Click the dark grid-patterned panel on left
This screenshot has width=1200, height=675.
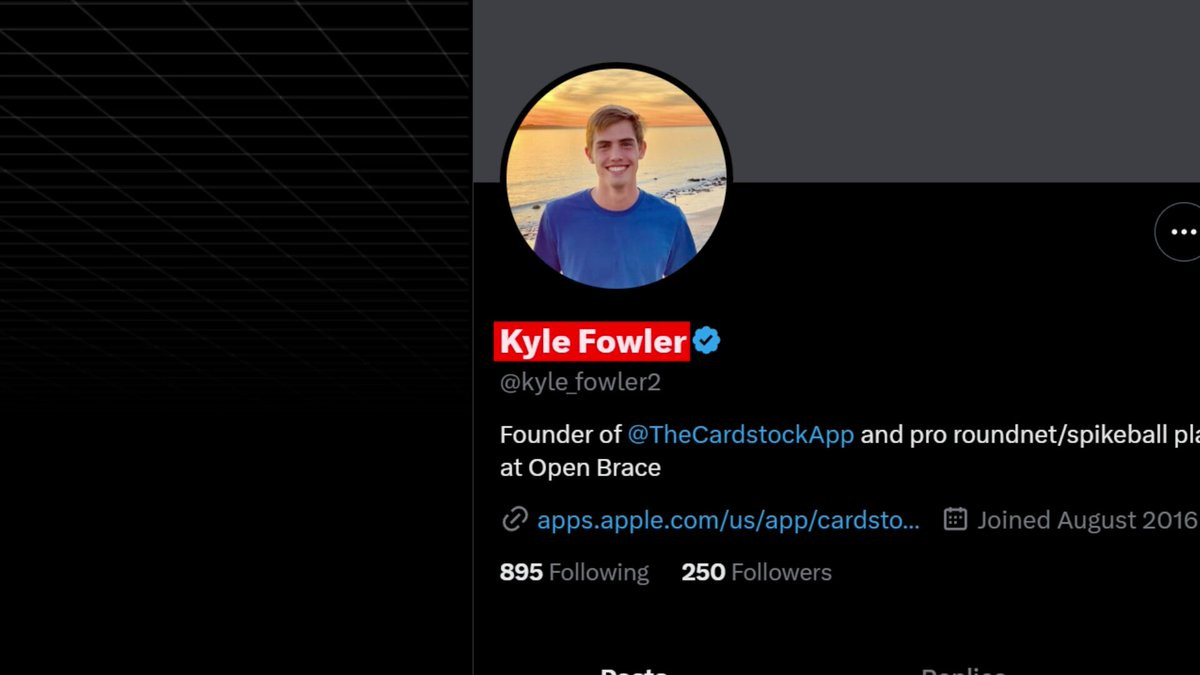click(235, 337)
